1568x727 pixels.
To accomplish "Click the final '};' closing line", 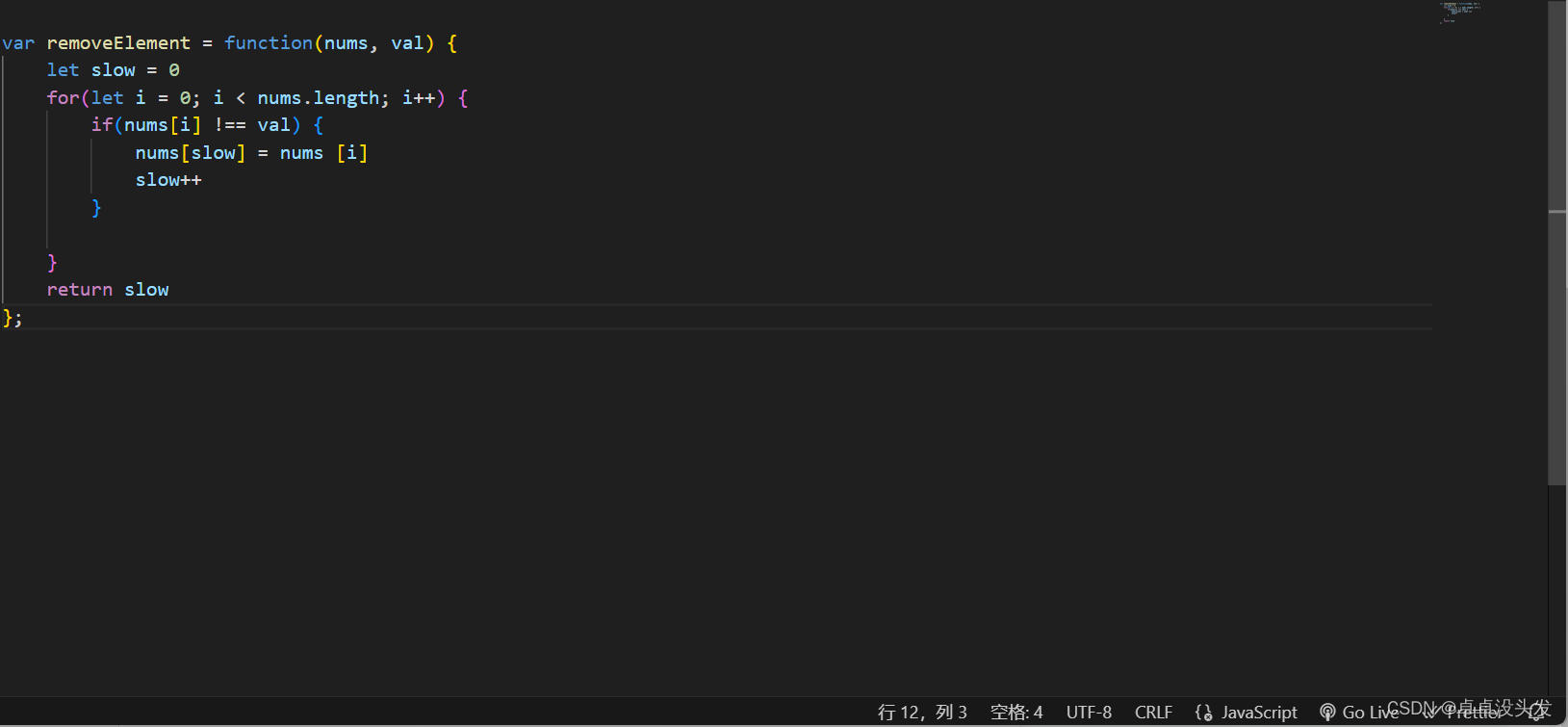I will pyautogui.click(x=13, y=318).
